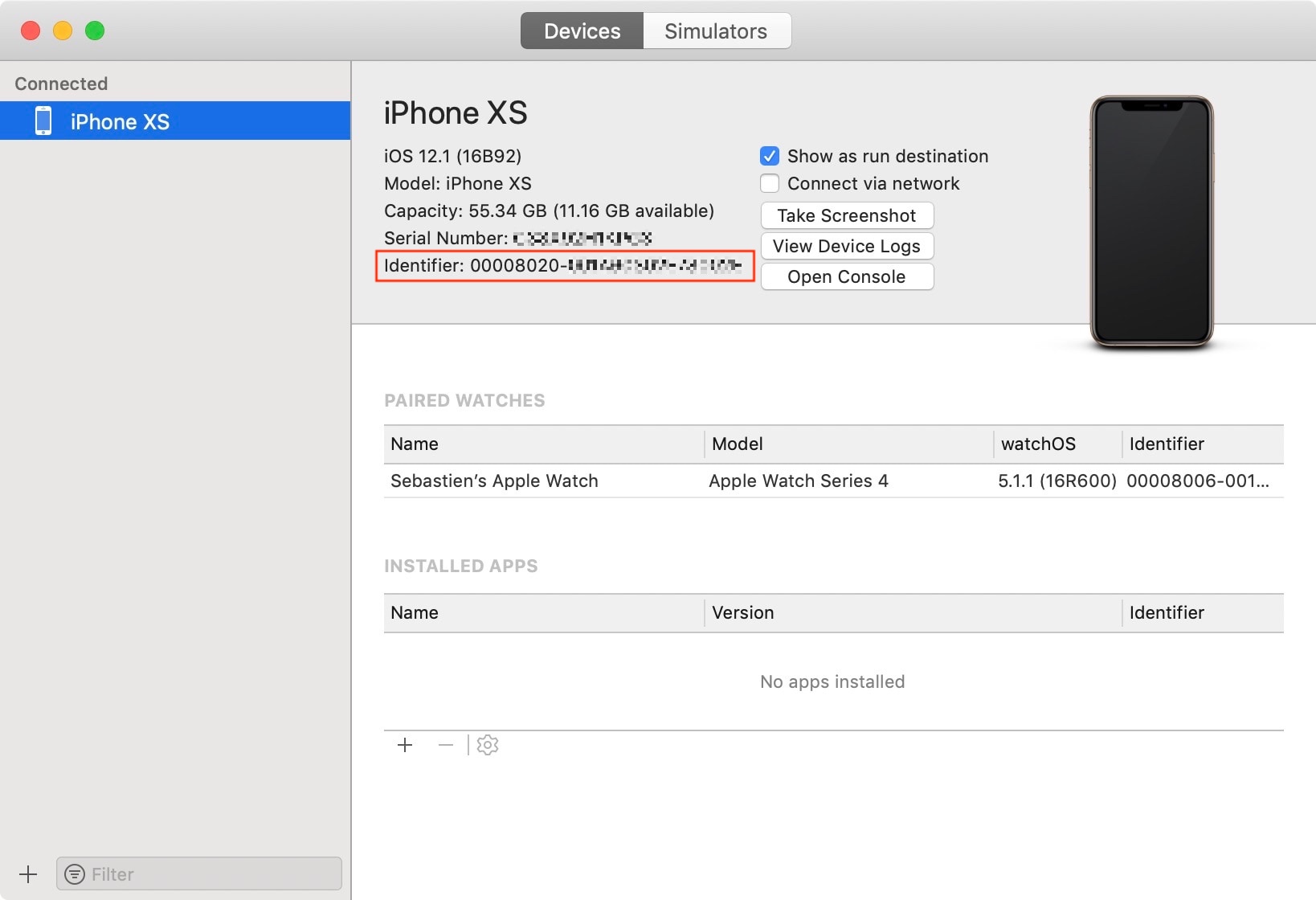Click the iPhone device icon in sidebar
Viewport: 1316px width, 900px height.
point(43,121)
